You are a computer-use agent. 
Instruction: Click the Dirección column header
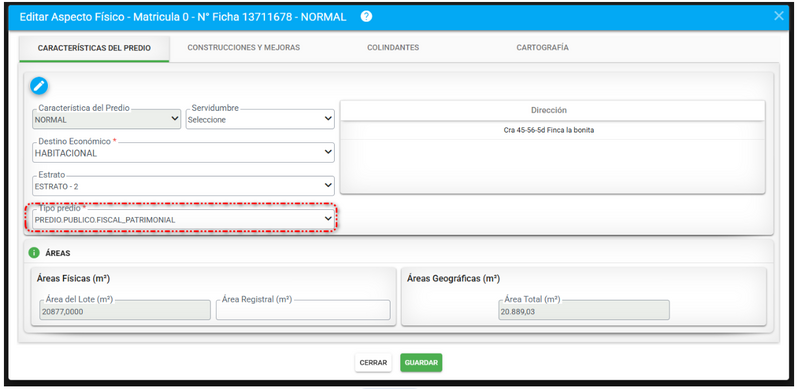553,110
